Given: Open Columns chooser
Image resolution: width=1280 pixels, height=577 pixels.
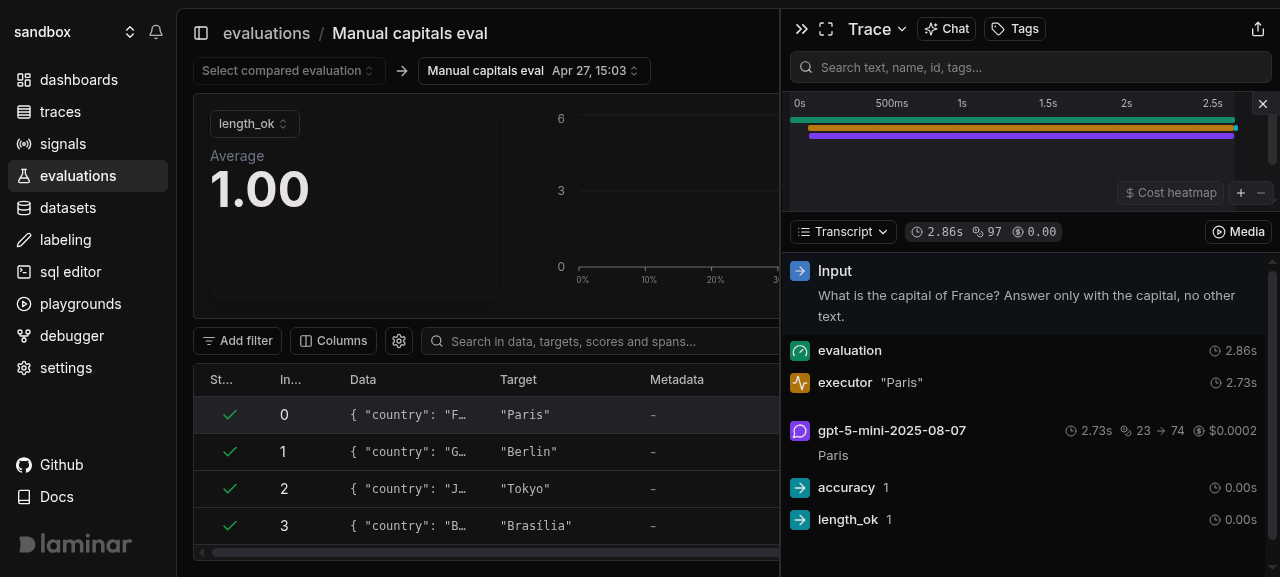Looking at the screenshot, I should (333, 341).
